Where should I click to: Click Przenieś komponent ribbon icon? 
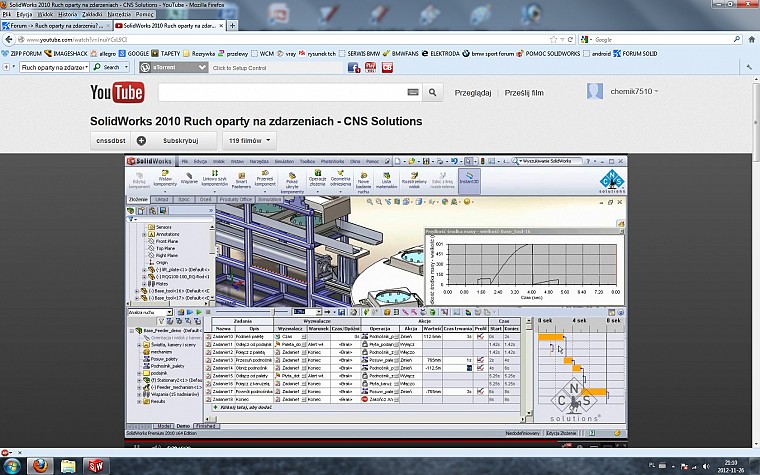(265, 180)
